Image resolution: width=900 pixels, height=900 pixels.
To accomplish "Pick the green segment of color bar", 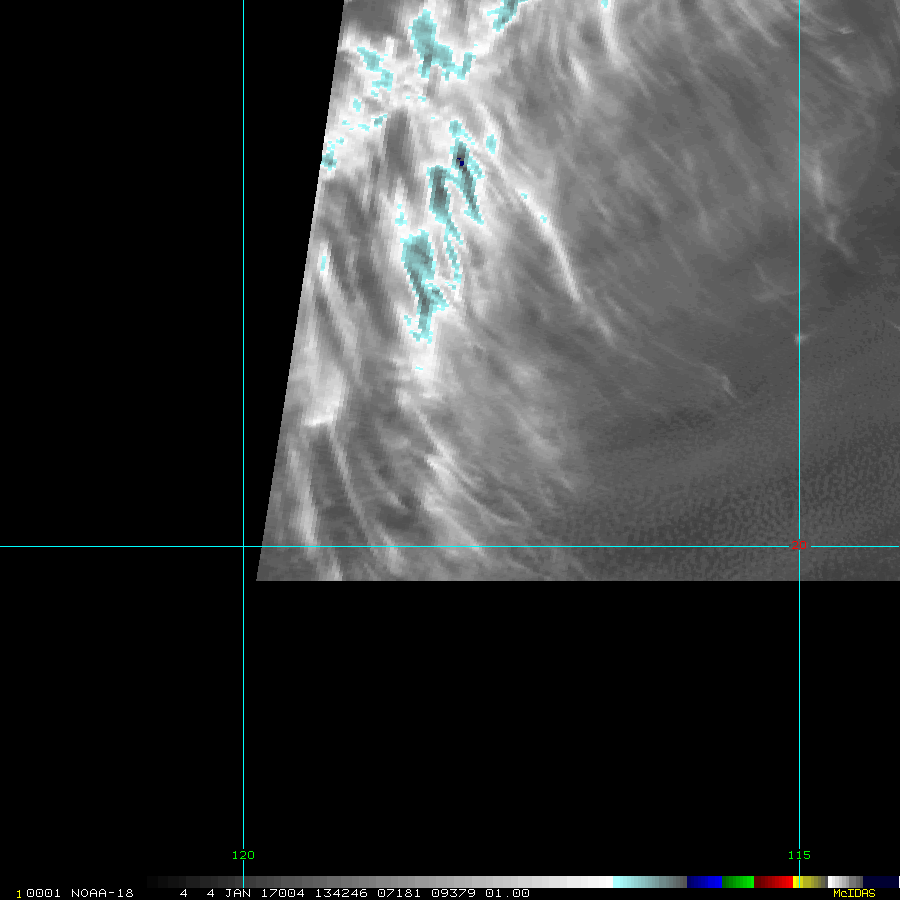I will click(x=738, y=882).
